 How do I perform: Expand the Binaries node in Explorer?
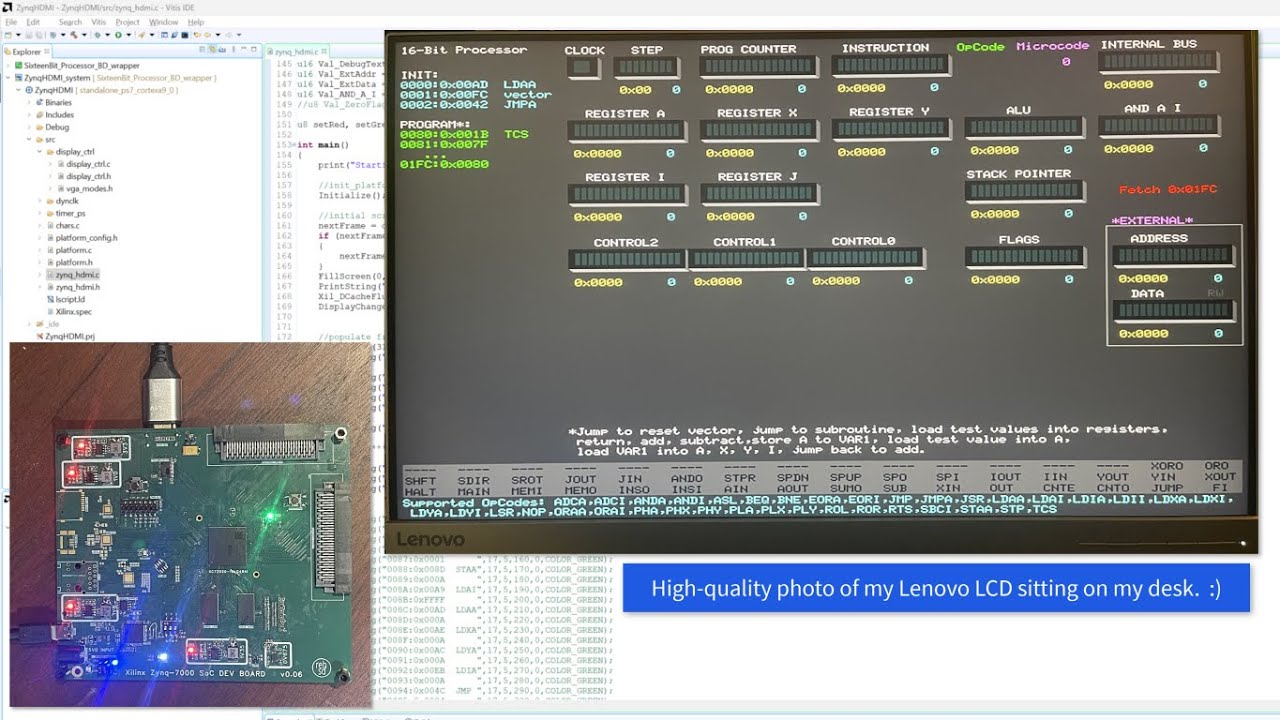tap(26, 102)
